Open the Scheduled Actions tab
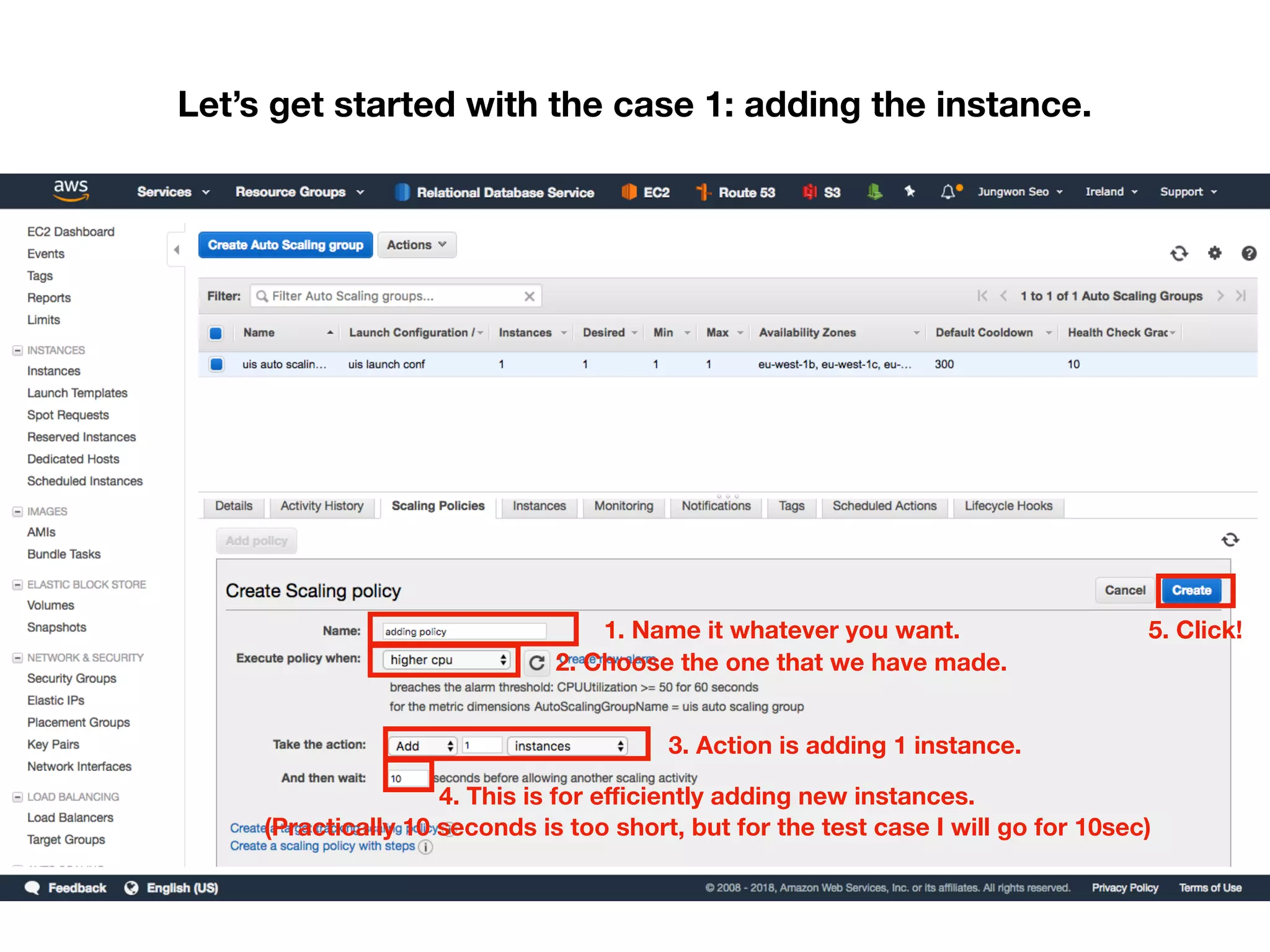1270x952 pixels. [x=884, y=506]
